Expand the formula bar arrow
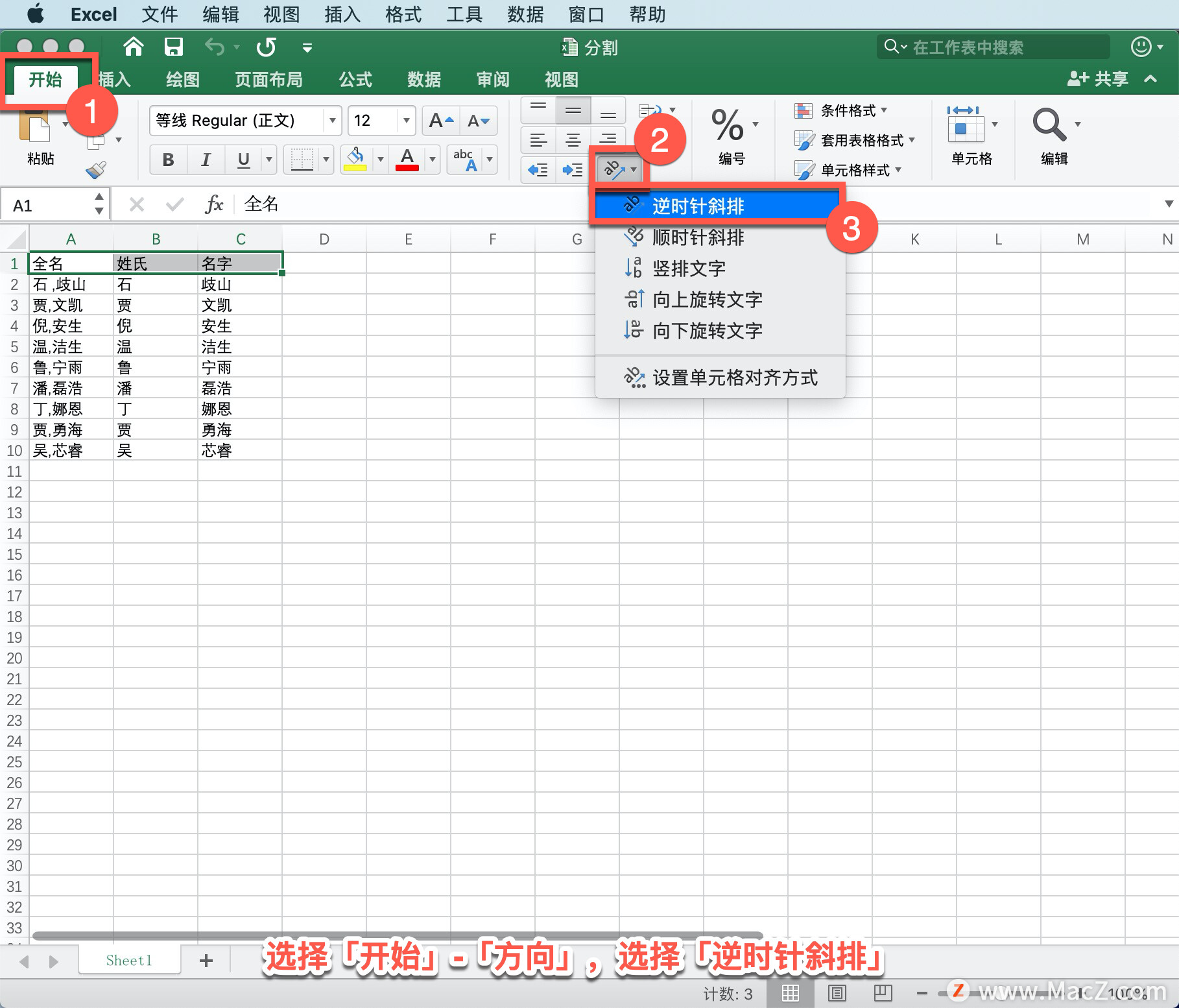Screen dimensions: 1179x1008 pyautogui.click(x=1169, y=204)
